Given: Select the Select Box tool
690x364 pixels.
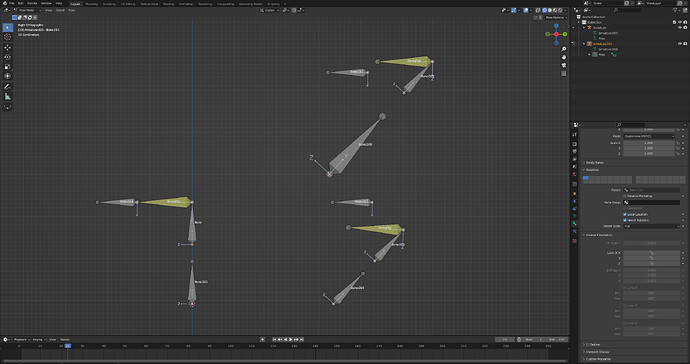Looking at the screenshot, I should tap(7, 27).
